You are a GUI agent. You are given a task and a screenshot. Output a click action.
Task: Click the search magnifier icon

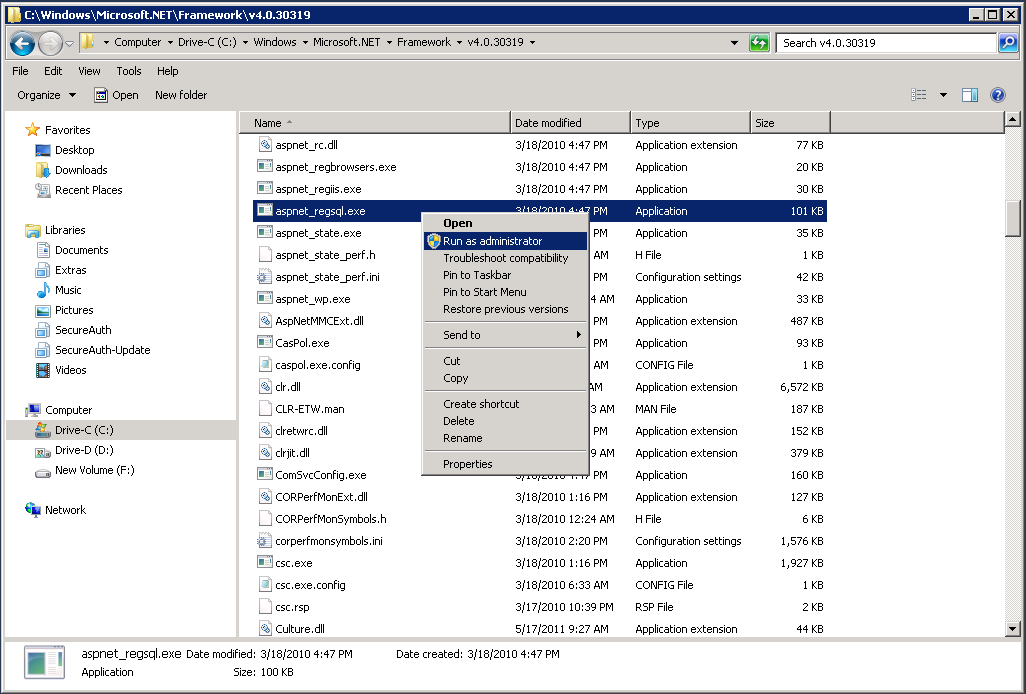pyautogui.click(x=1008, y=43)
